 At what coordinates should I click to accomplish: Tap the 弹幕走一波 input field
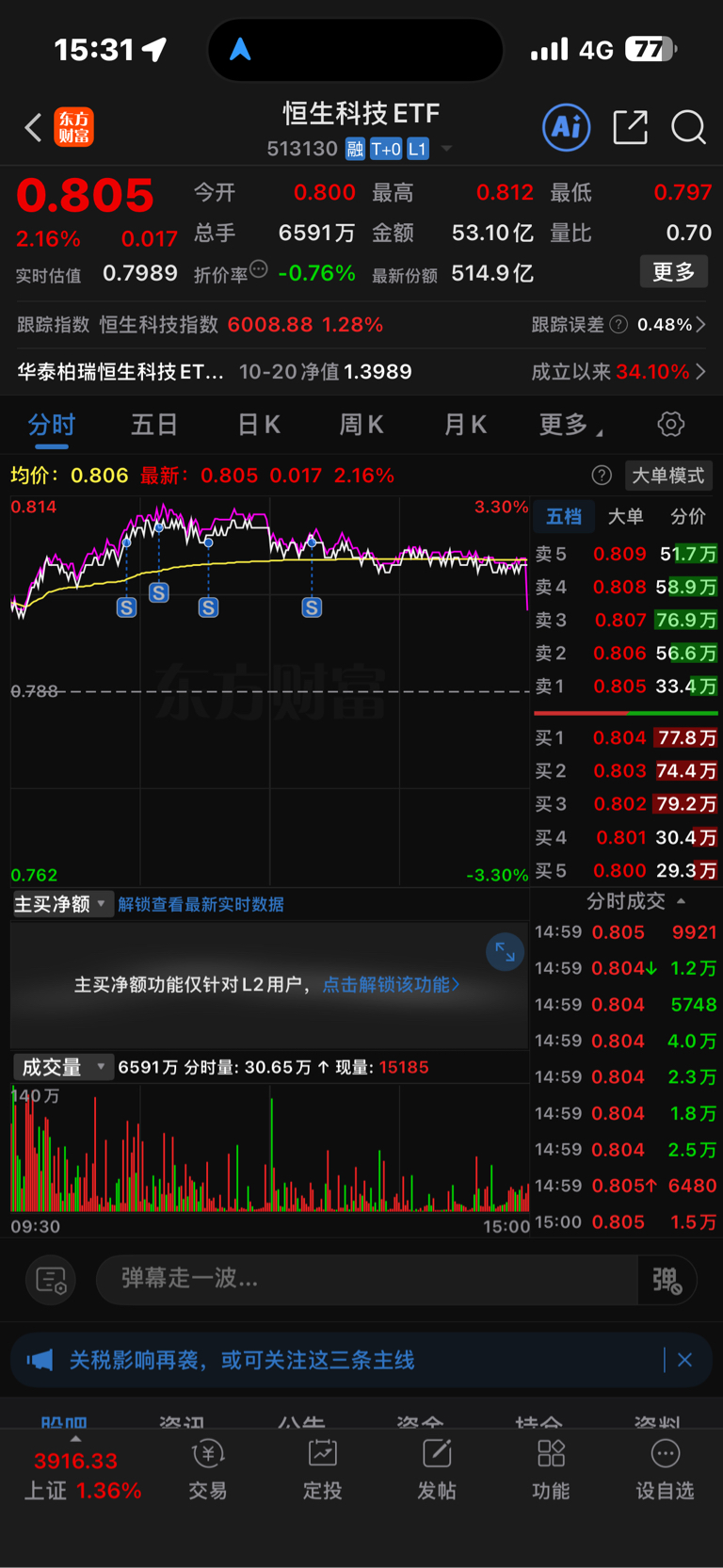[x=367, y=1280]
